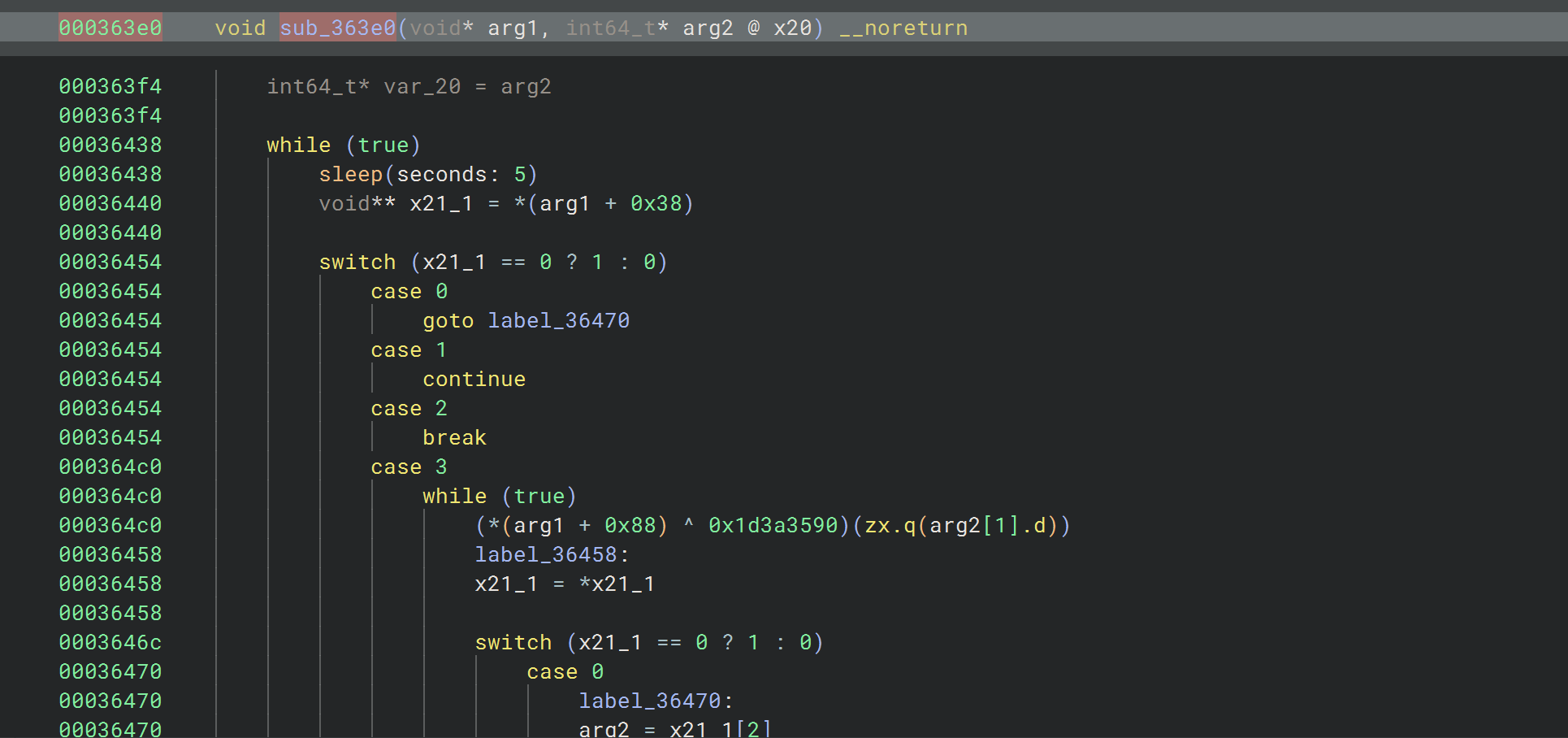Click address 000363e0 in the header line

[x=110, y=28]
